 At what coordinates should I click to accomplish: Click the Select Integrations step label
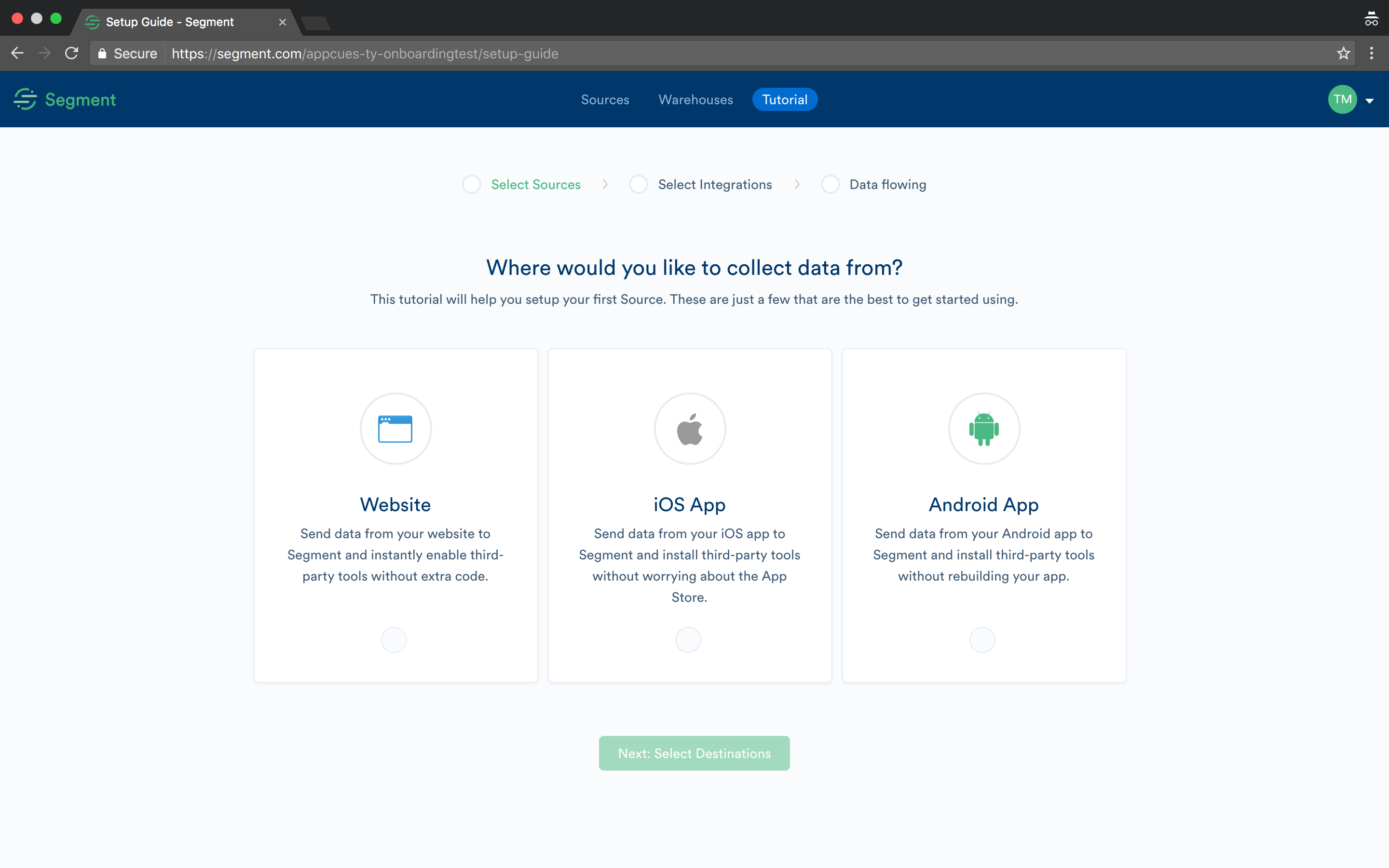(715, 184)
